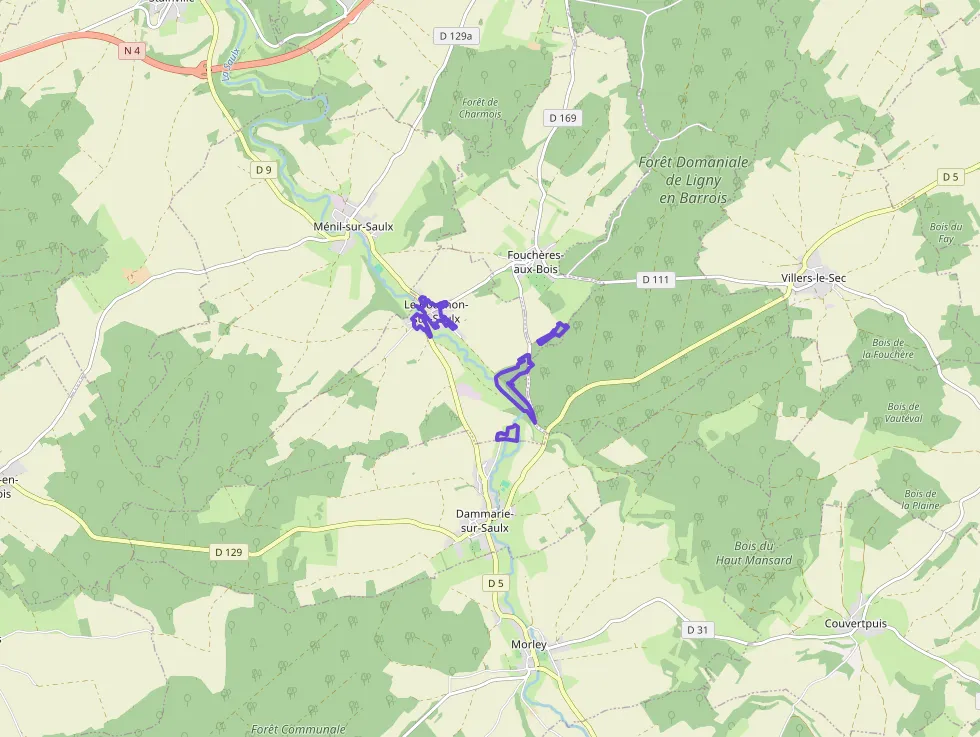This screenshot has height=737, width=980.
Task: Click the Forêt de Charmois label
Action: click(x=480, y=108)
